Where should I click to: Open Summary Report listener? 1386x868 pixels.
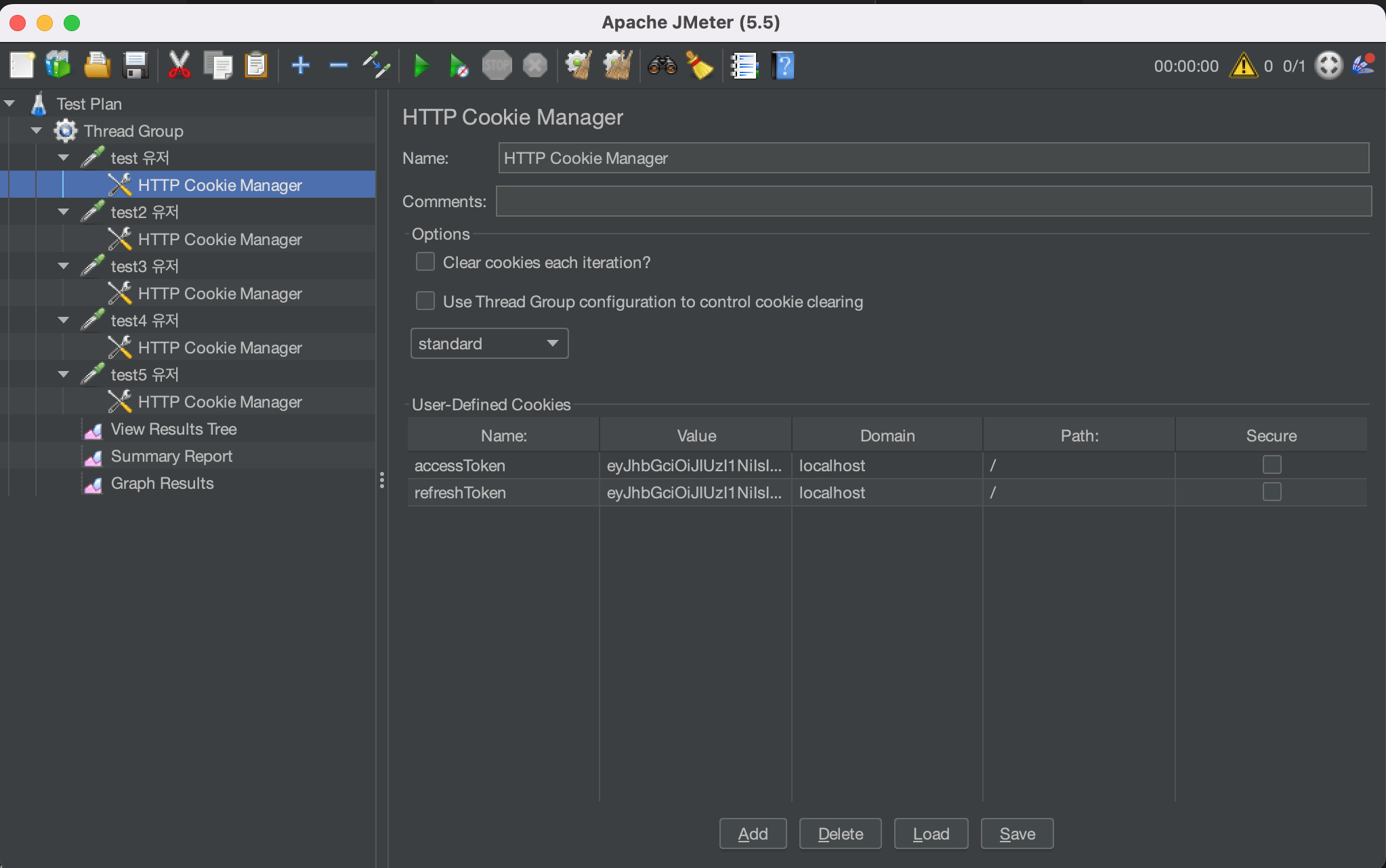pyautogui.click(x=171, y=456)
